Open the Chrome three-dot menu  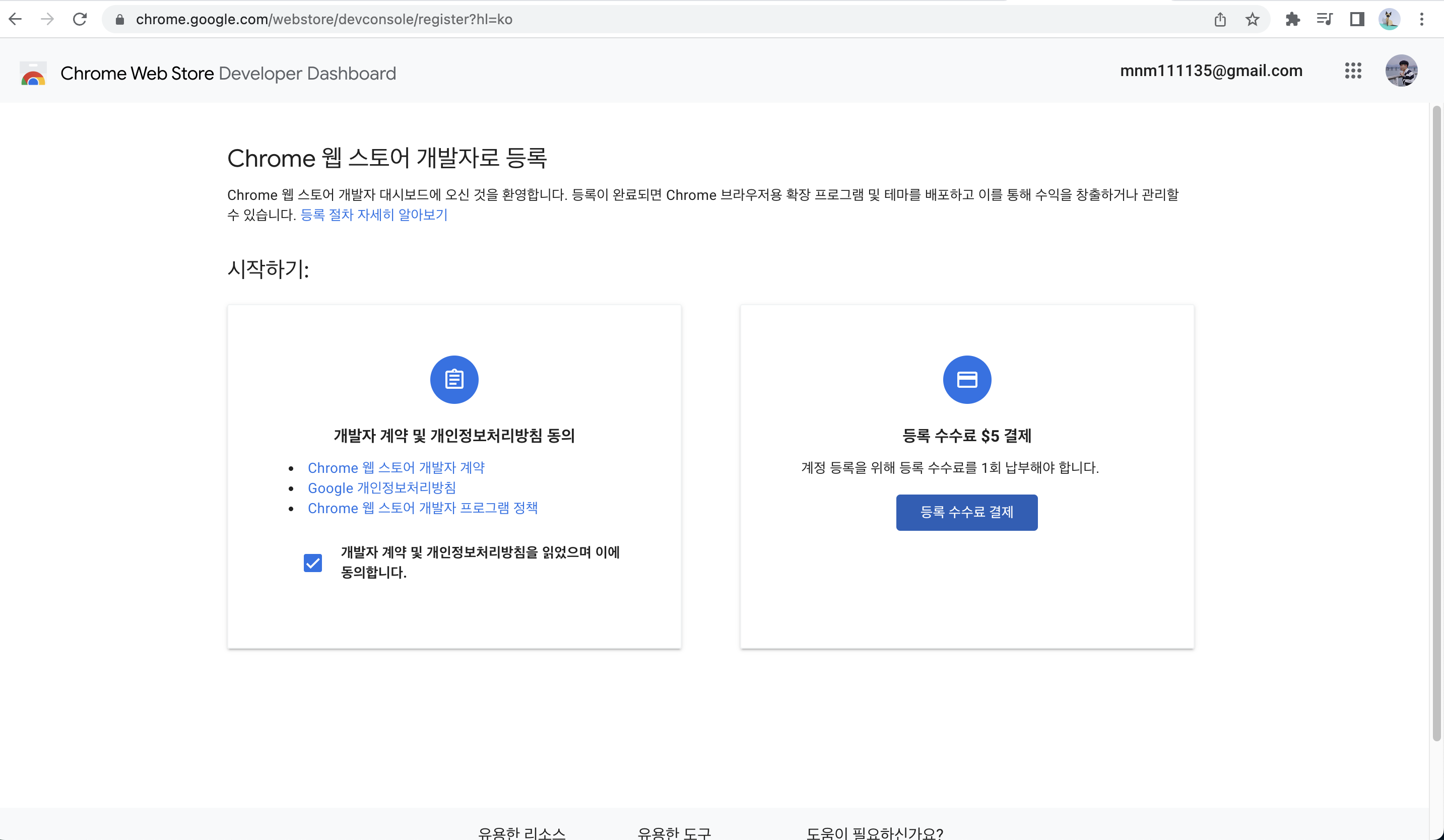(x=1422, y=20)
